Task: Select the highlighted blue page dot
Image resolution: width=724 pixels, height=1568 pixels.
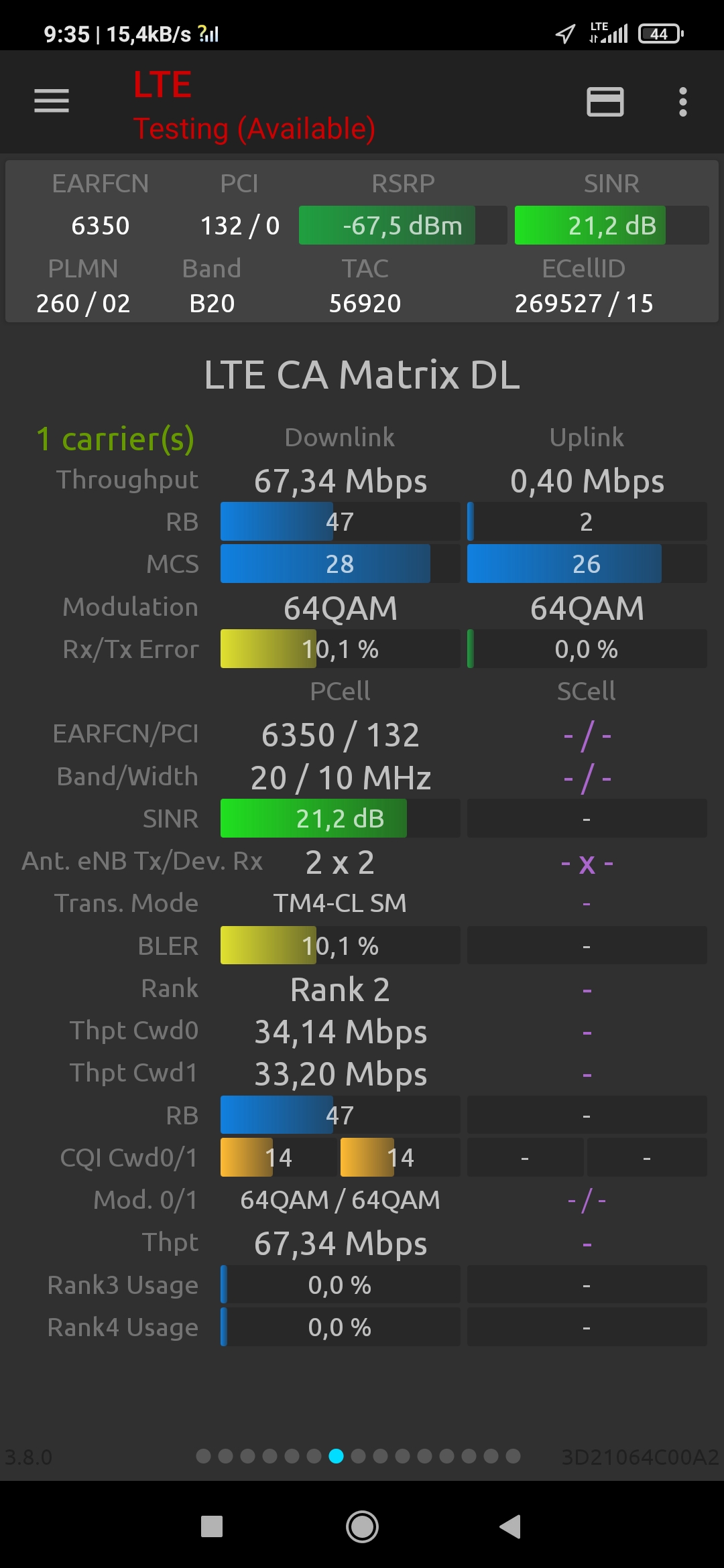Action: 337,1456
